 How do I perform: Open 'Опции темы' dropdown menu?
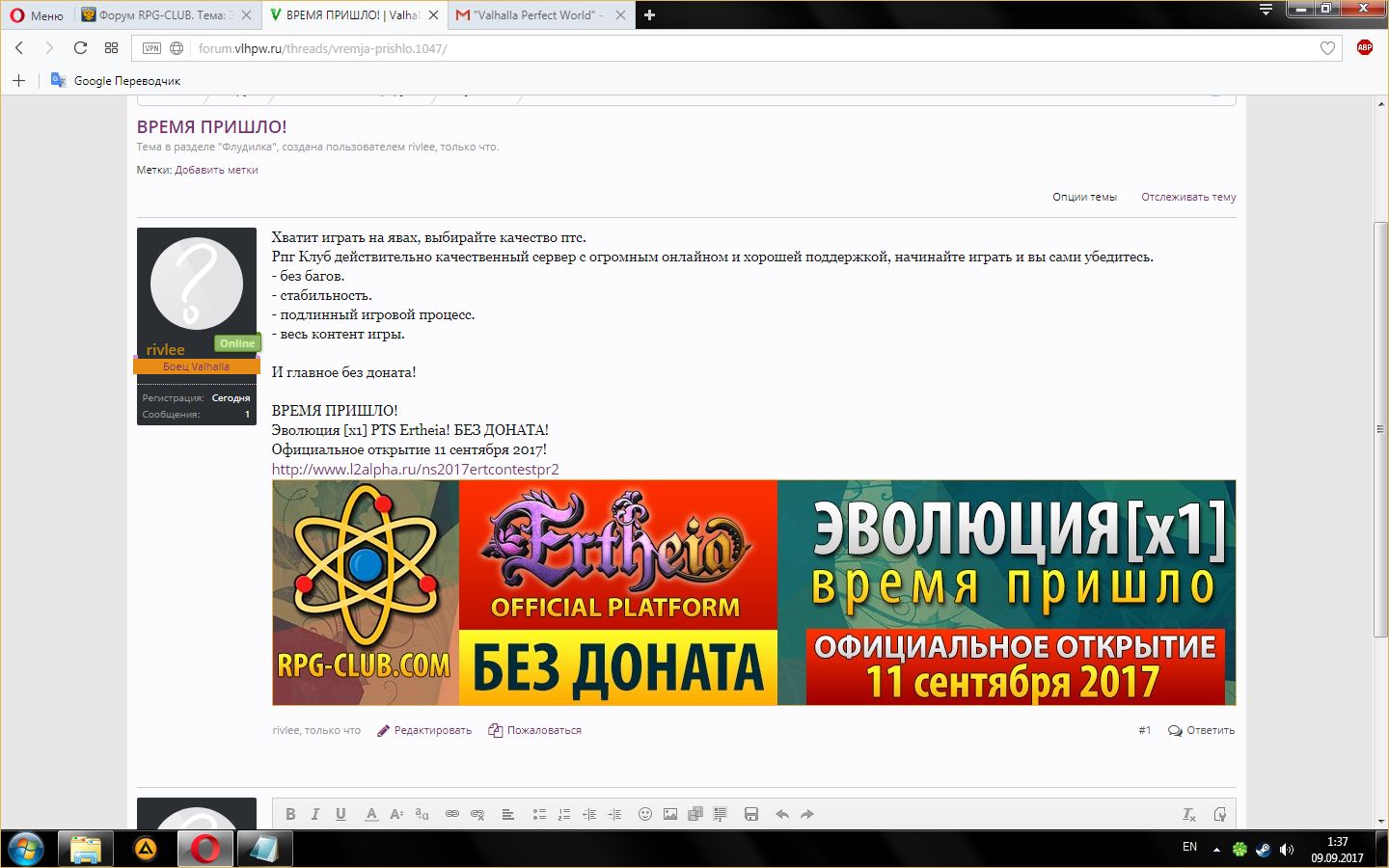1084,197
